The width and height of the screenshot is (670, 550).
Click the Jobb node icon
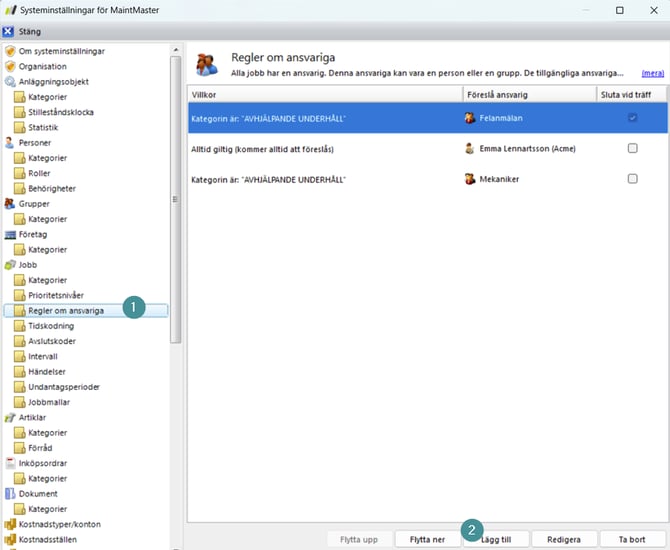(10, 265)
